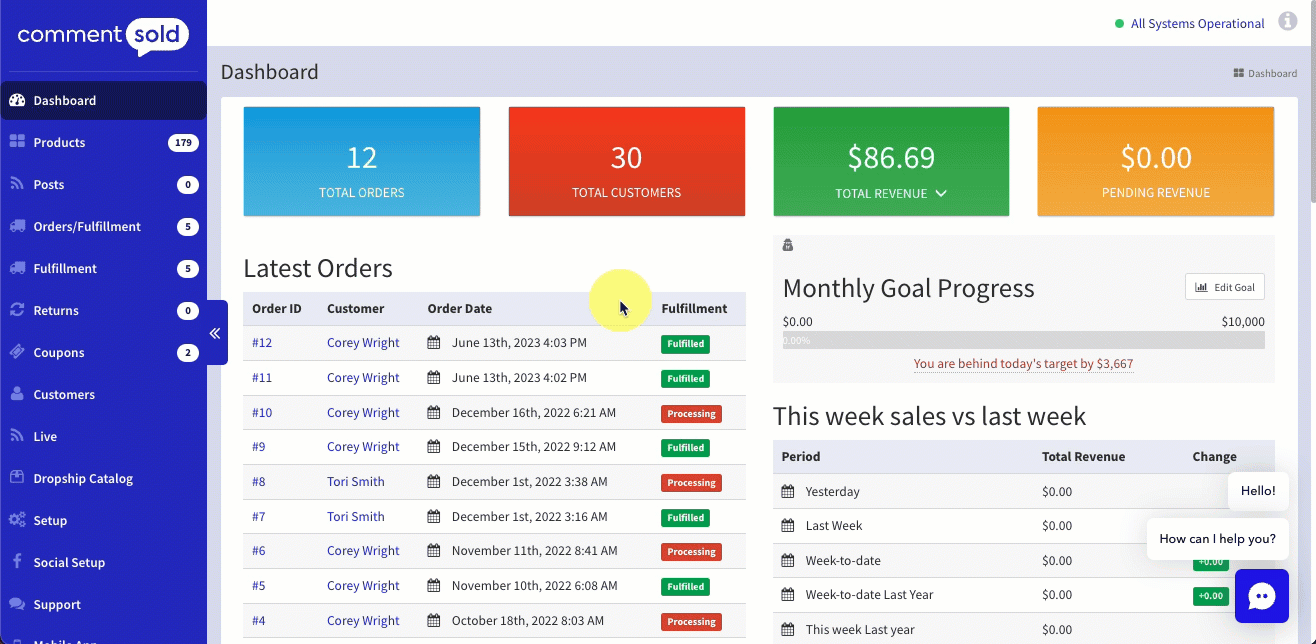Open the Live sidebar section
Image resolution: width=1316 pixels, height=644 pixels.
(x=45, y=436)
